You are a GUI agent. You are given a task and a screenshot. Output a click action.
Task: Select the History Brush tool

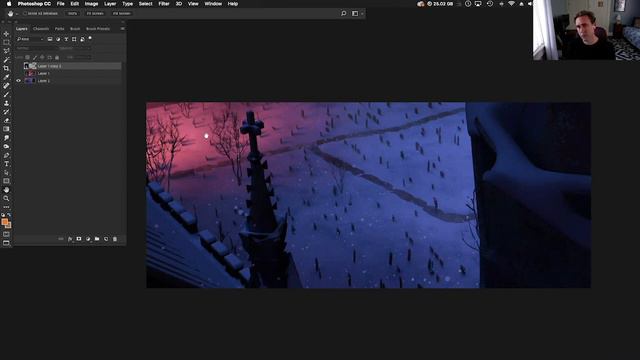tap(6, 111)
